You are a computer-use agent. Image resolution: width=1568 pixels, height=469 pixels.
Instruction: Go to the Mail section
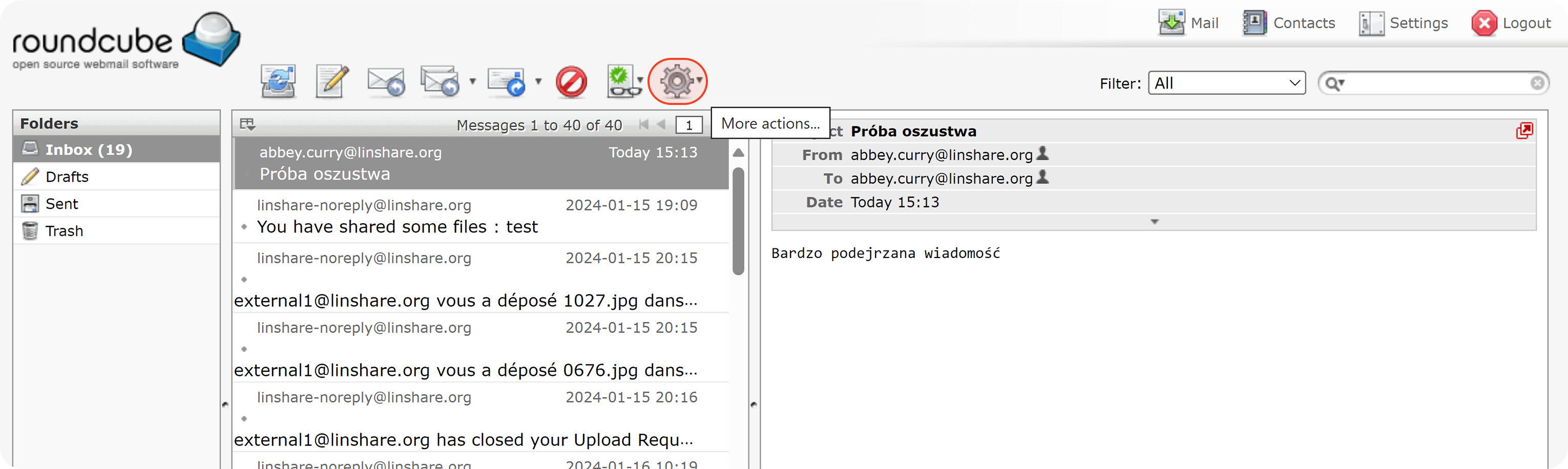point(1188,23)
